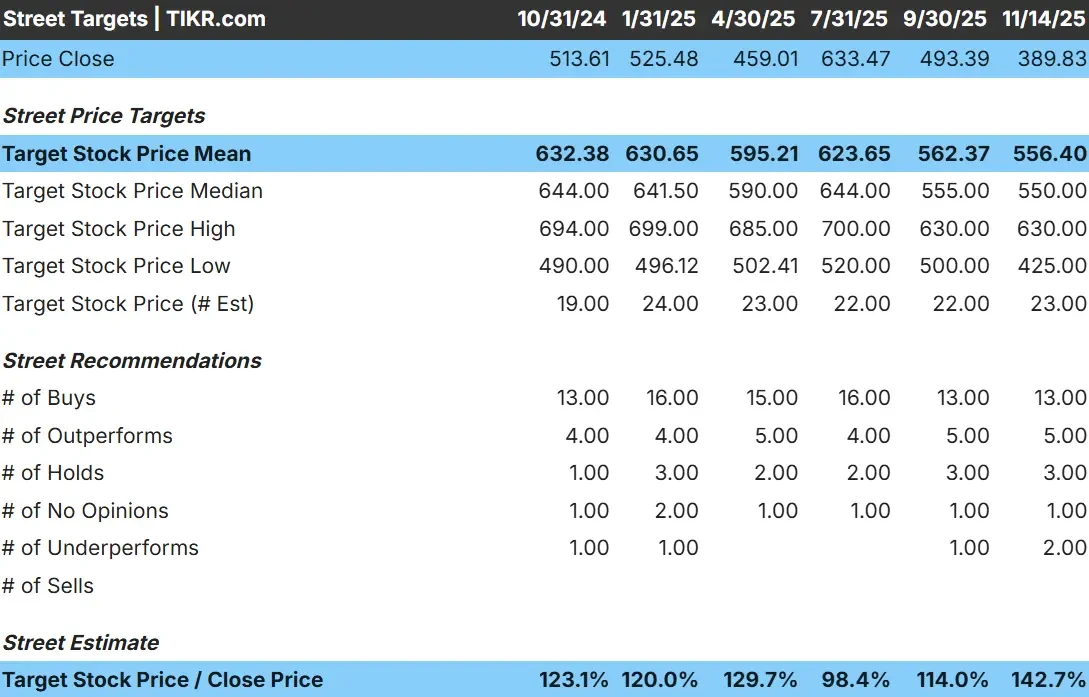Click the TIKR.com header link

tap(212, 19)
